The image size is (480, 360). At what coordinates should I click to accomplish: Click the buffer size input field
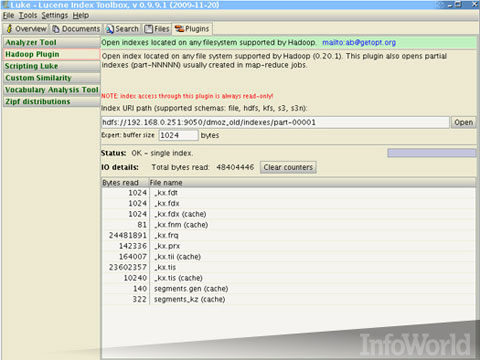[x=178, y=135]
